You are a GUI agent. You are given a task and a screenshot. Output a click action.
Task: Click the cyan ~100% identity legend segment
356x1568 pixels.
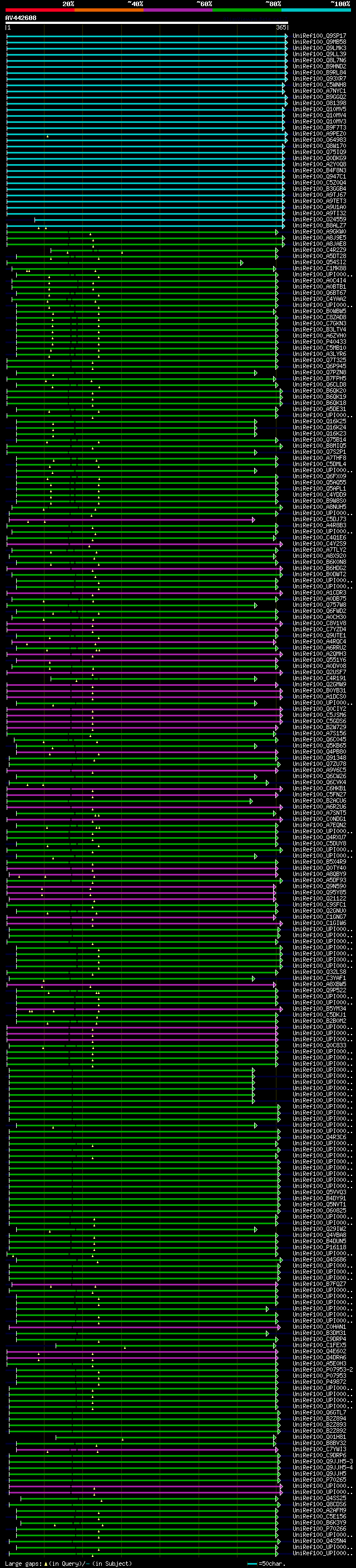point(316,10)
